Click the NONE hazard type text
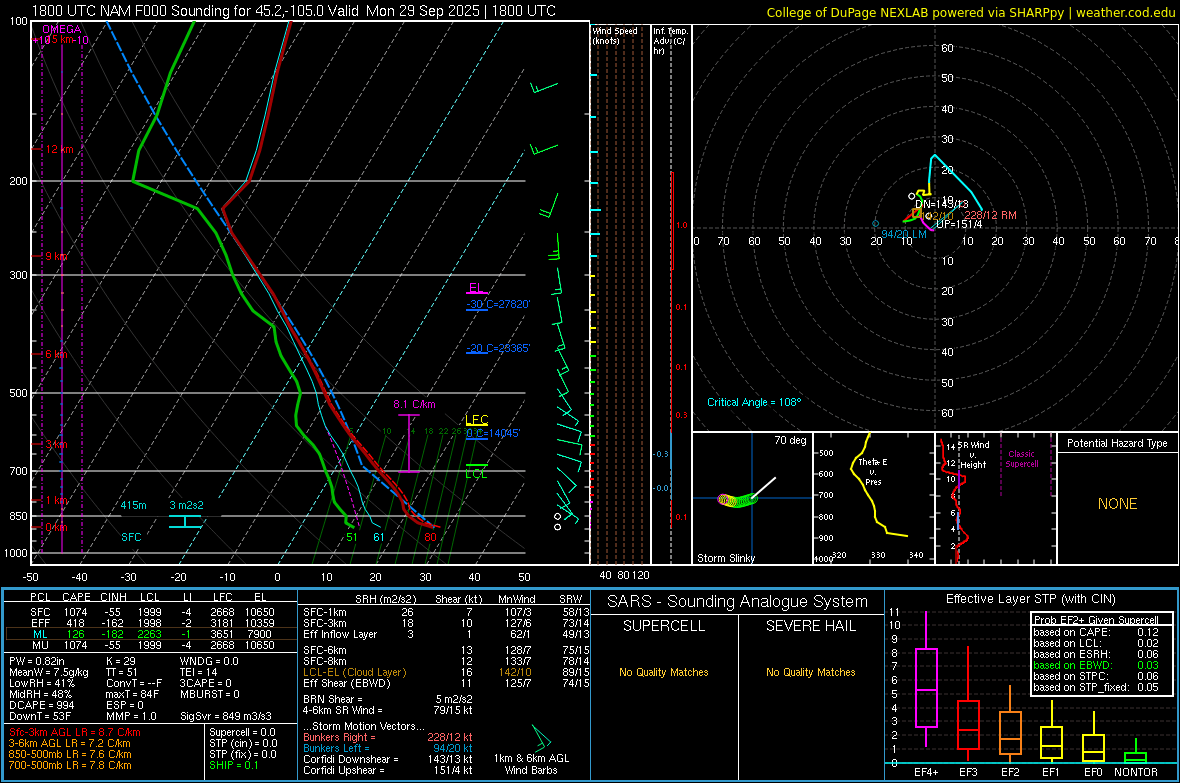 point(1117,504)
